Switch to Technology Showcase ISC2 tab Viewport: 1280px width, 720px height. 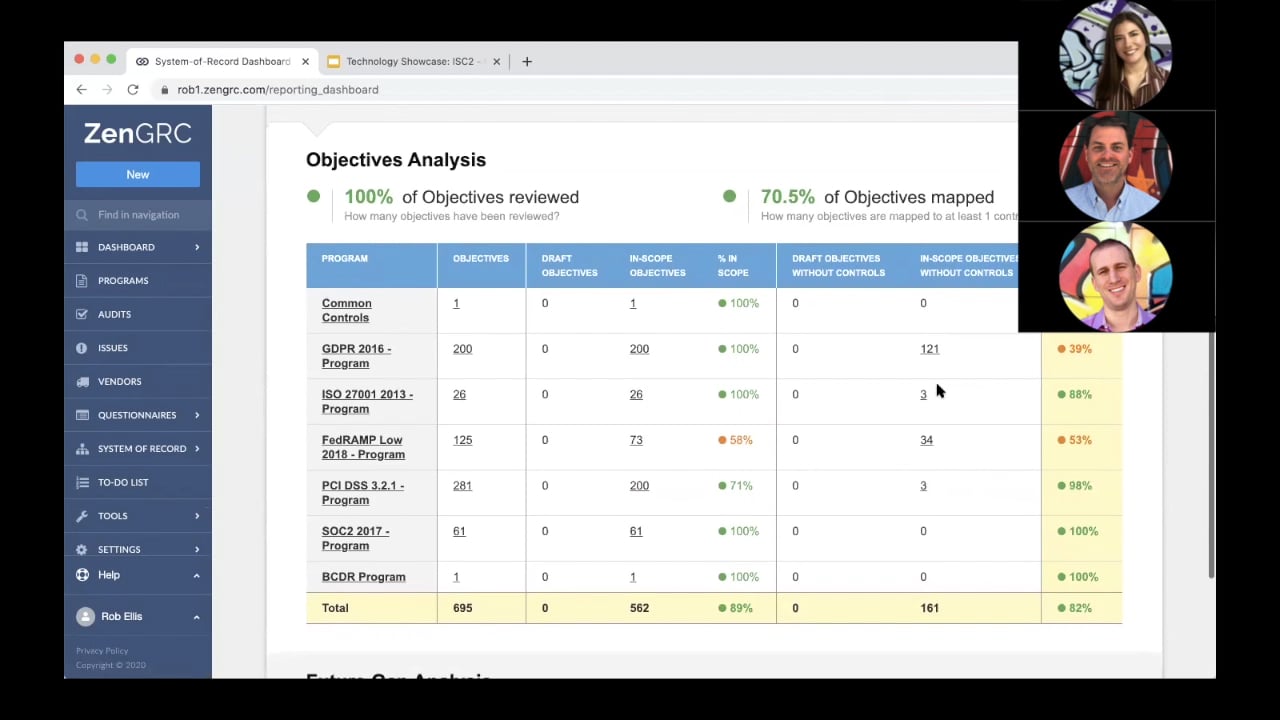point(409,61)
